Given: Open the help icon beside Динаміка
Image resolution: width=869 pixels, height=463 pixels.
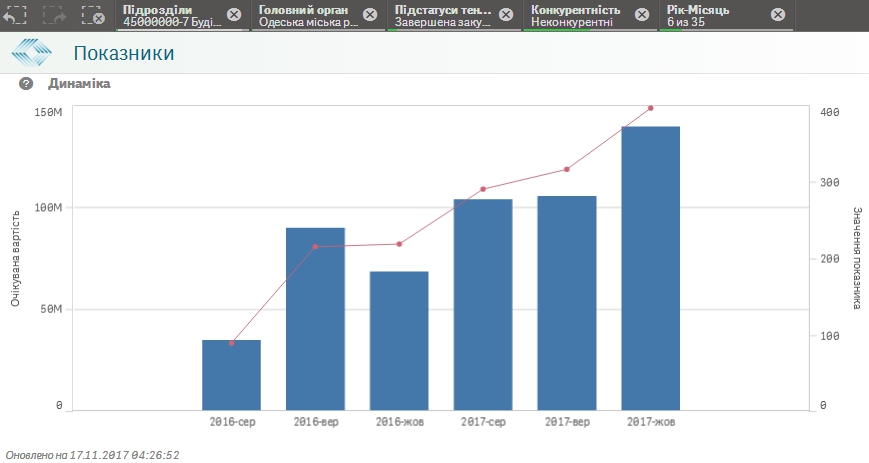Looking at the screenshot, I should (x=26, y=84).
